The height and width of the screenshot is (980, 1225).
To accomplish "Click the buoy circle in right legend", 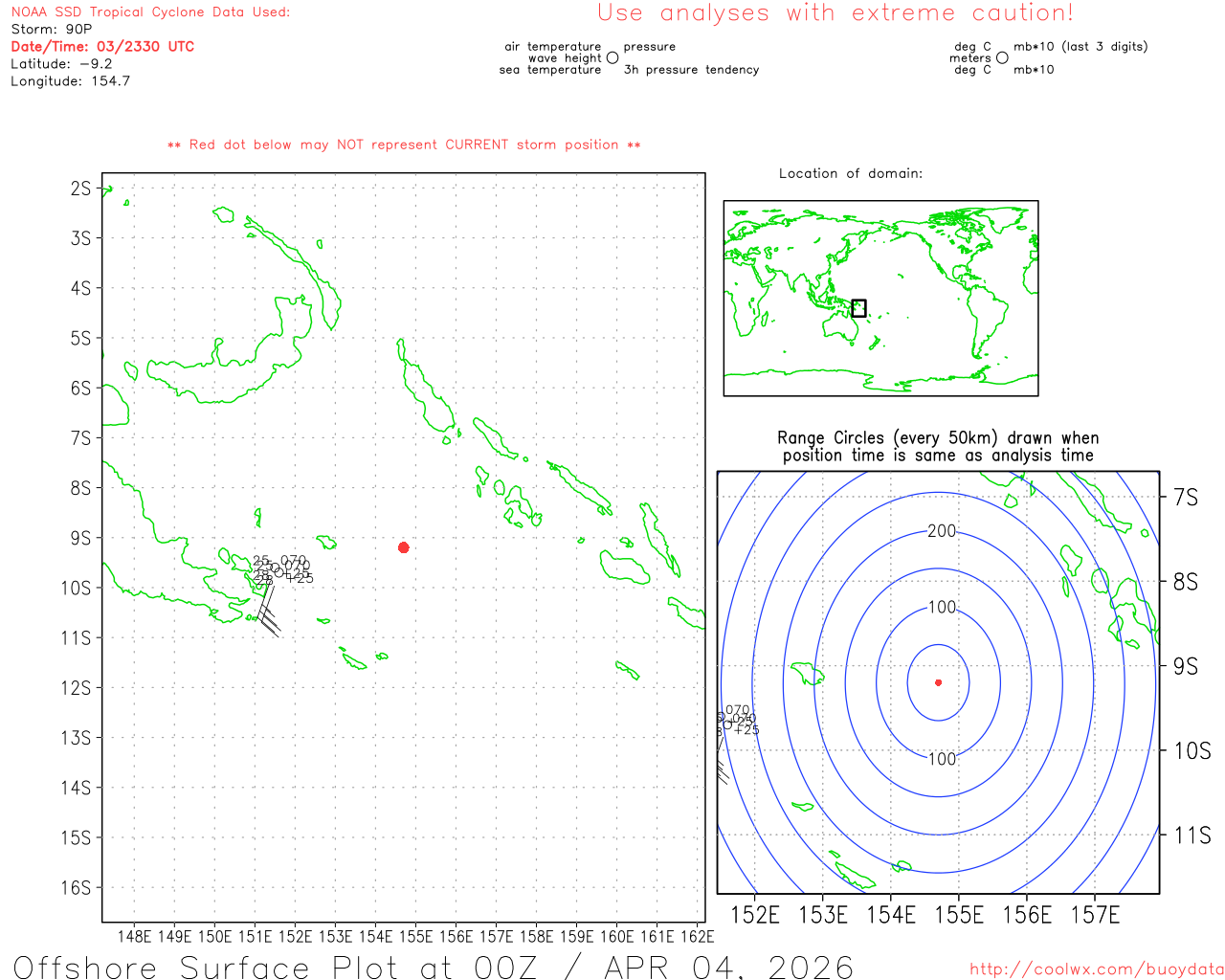I will pos(1002,58).
